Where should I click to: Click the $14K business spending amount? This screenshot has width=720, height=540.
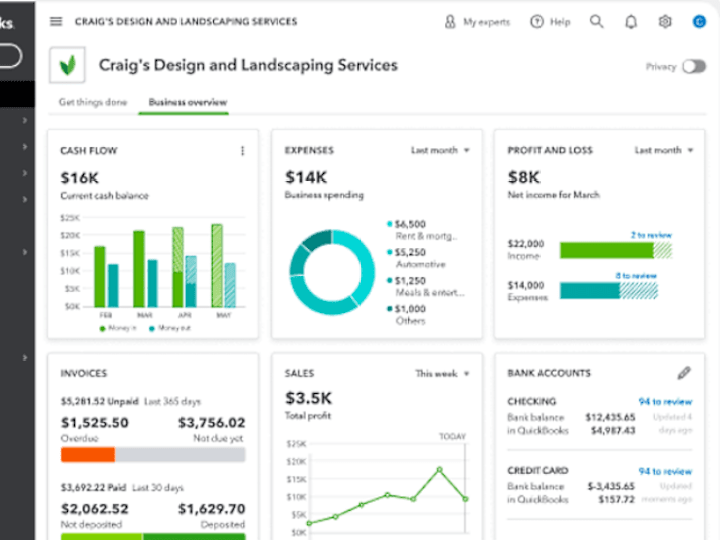pyautogui.click(x=306, y=177)
